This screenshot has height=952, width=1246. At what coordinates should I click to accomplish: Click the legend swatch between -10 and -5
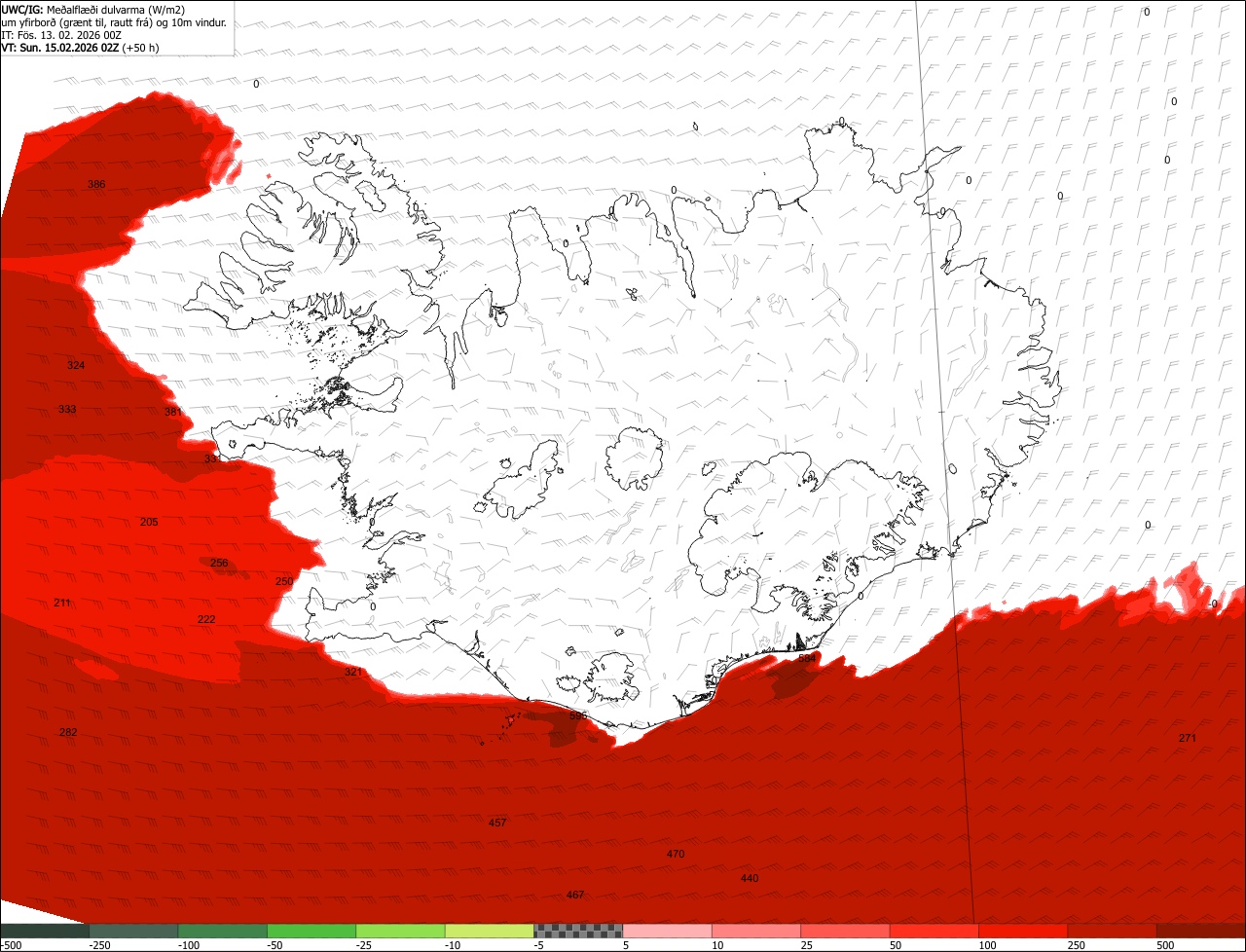(490, 931)
